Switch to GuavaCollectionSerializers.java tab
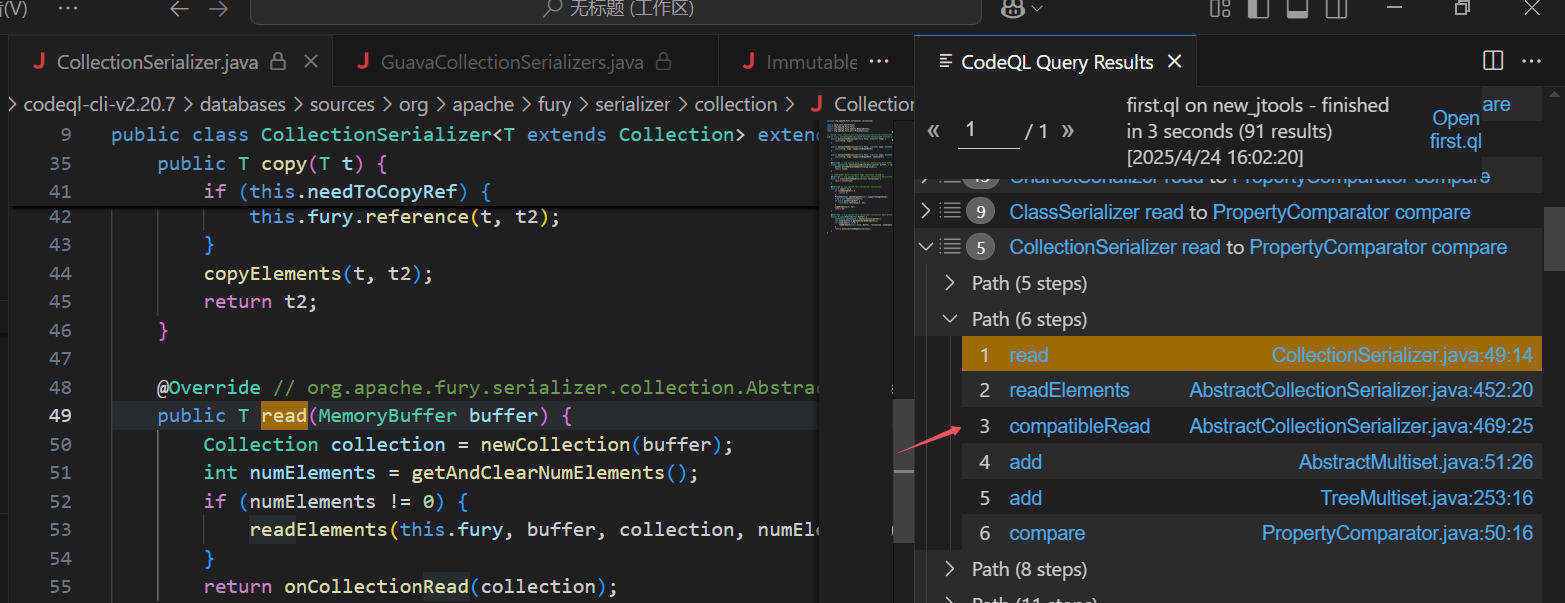 512,62
